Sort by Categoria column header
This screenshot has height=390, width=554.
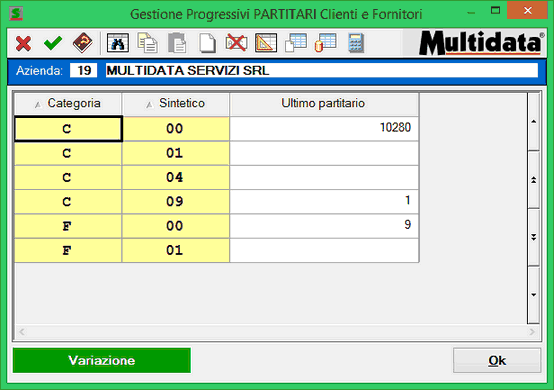tap(68, 104)
